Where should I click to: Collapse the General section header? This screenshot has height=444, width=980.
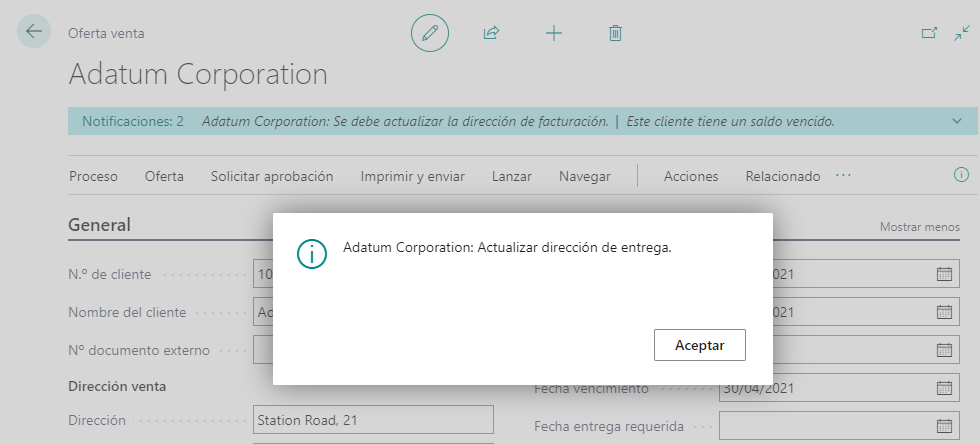pyautogui.click(x=99, y=225)
